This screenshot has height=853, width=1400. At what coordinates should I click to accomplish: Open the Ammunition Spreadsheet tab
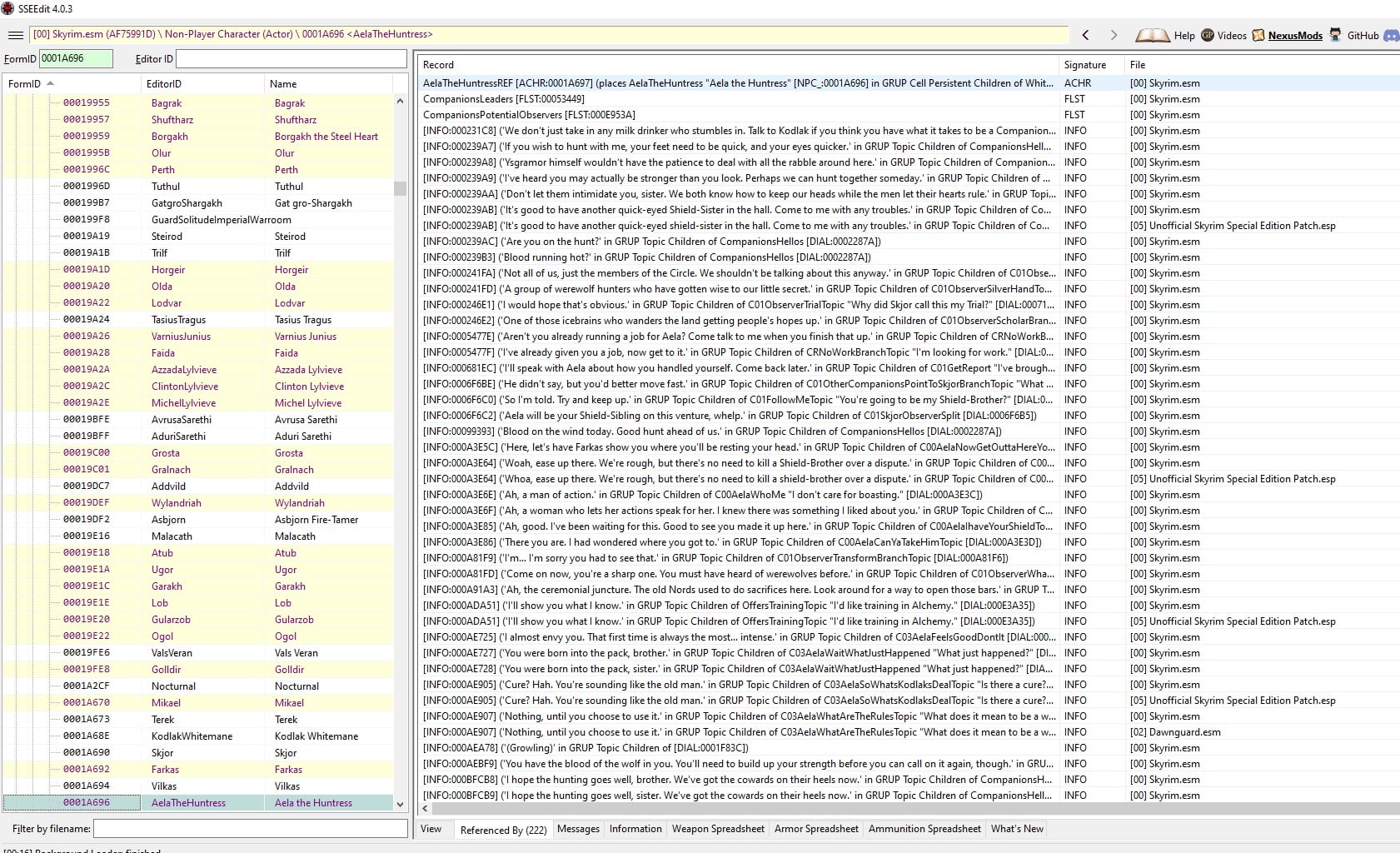[x=924, y=828]
